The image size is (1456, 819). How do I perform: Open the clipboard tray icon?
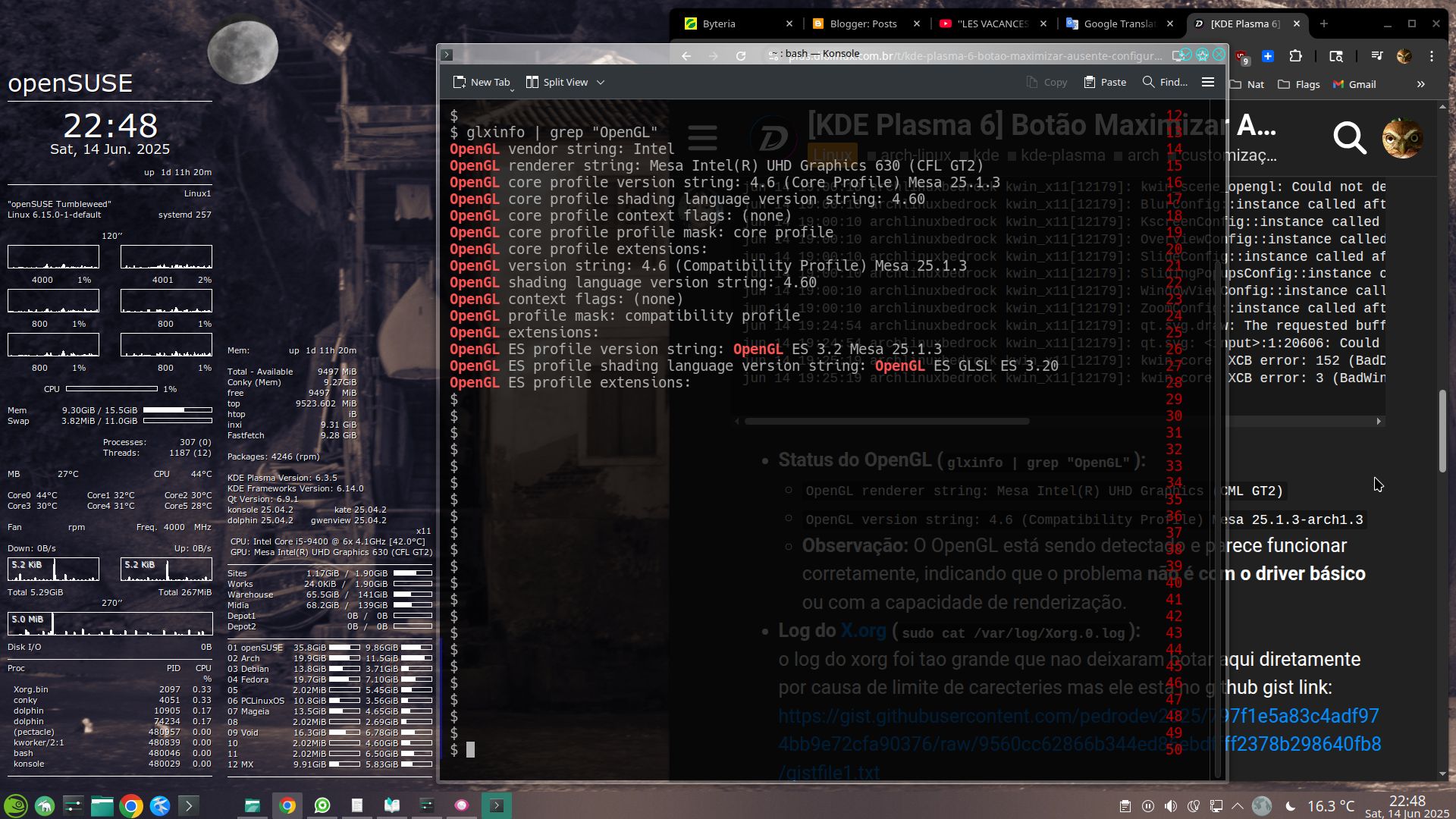coord(1125,806)
